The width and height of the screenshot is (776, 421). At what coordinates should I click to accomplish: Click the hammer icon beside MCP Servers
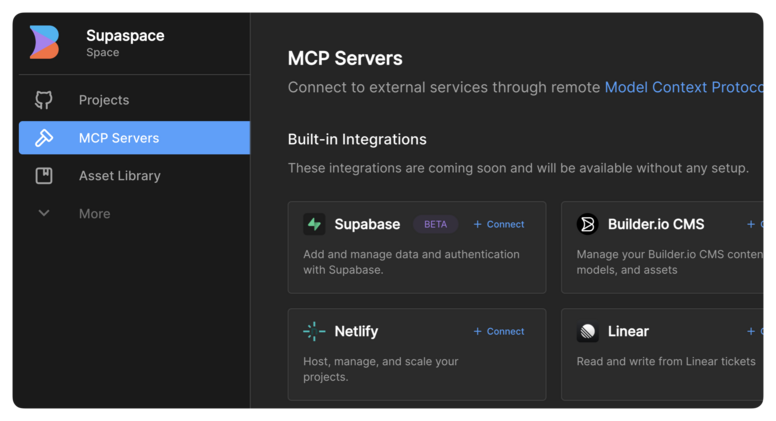tap(44, 138)
